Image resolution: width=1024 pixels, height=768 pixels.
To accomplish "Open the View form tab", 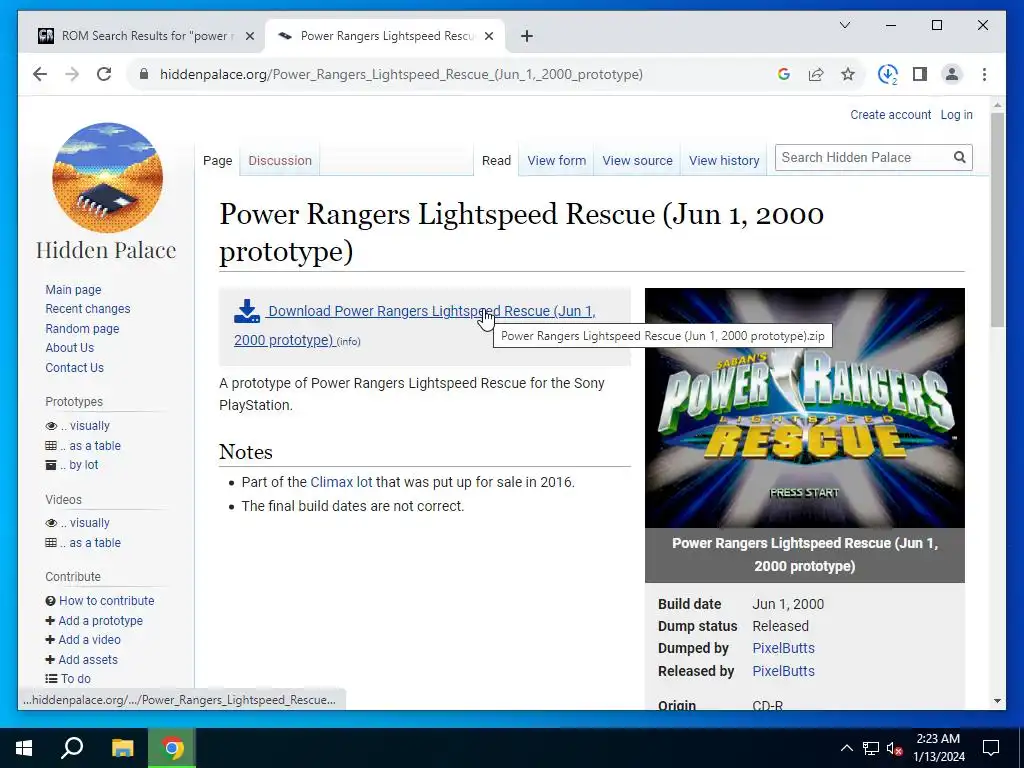I will 556,161.
